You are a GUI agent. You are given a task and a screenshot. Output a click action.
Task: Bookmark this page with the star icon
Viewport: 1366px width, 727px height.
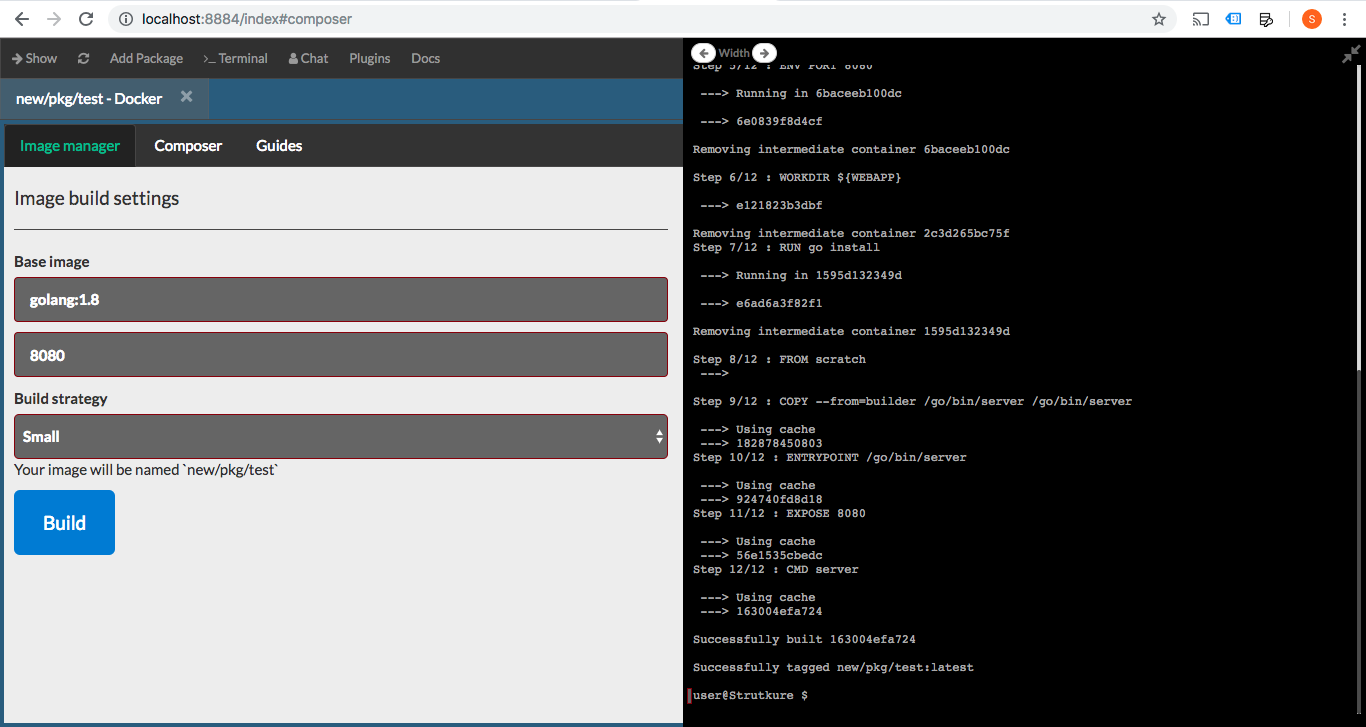pos(1159,19)
